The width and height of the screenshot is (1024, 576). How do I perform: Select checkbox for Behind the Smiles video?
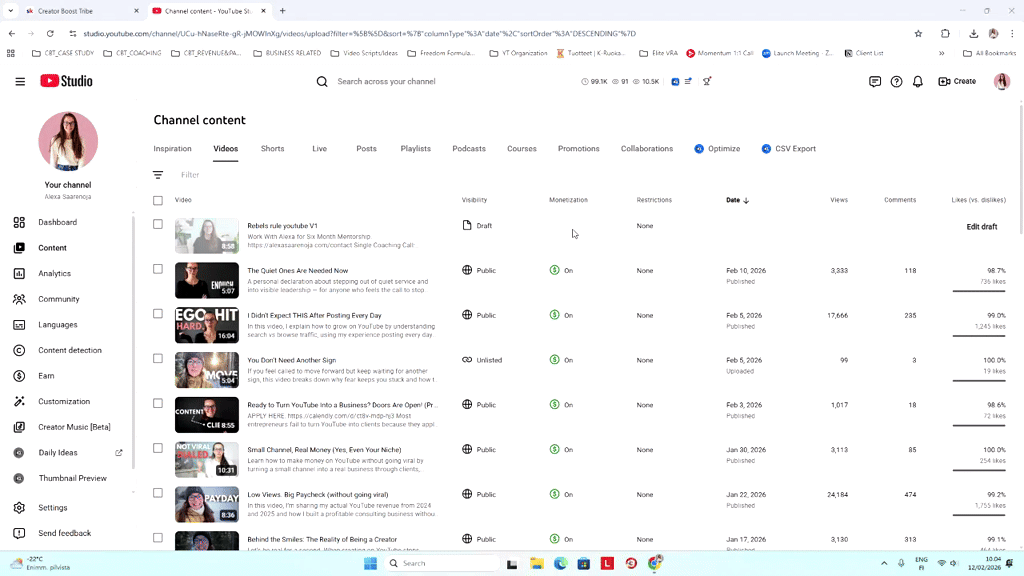pyautogui.click(x=158, y=537)
